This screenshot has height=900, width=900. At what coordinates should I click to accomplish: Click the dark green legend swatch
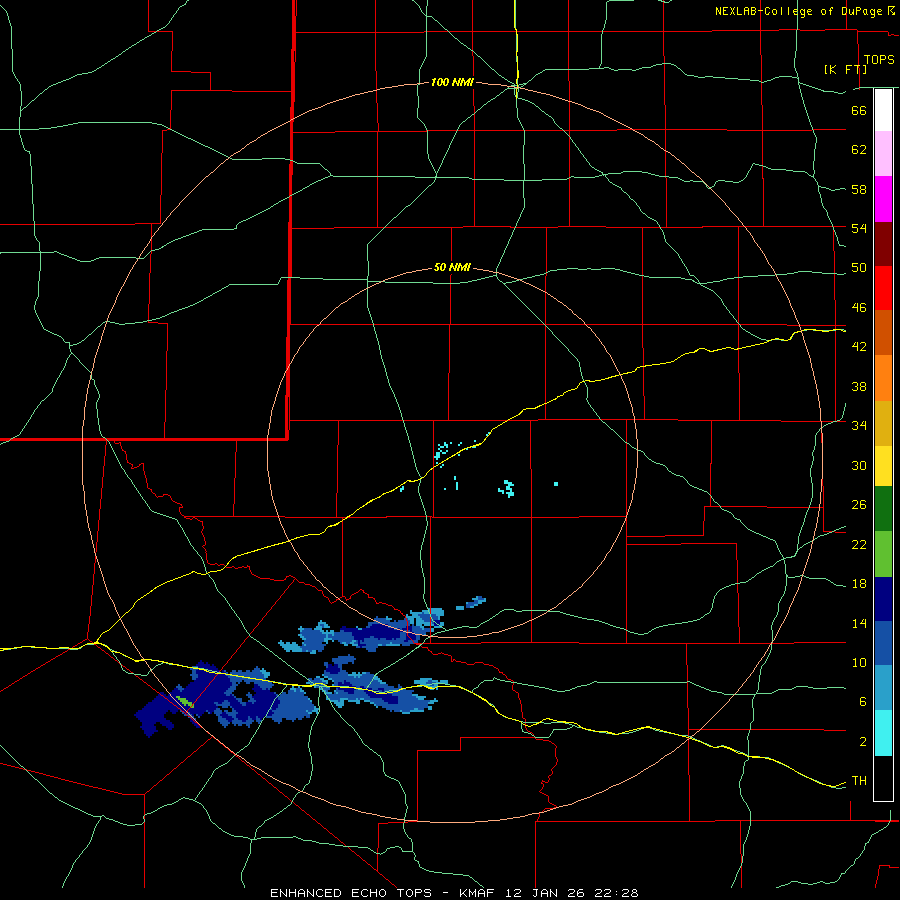(x=883, y=509)
